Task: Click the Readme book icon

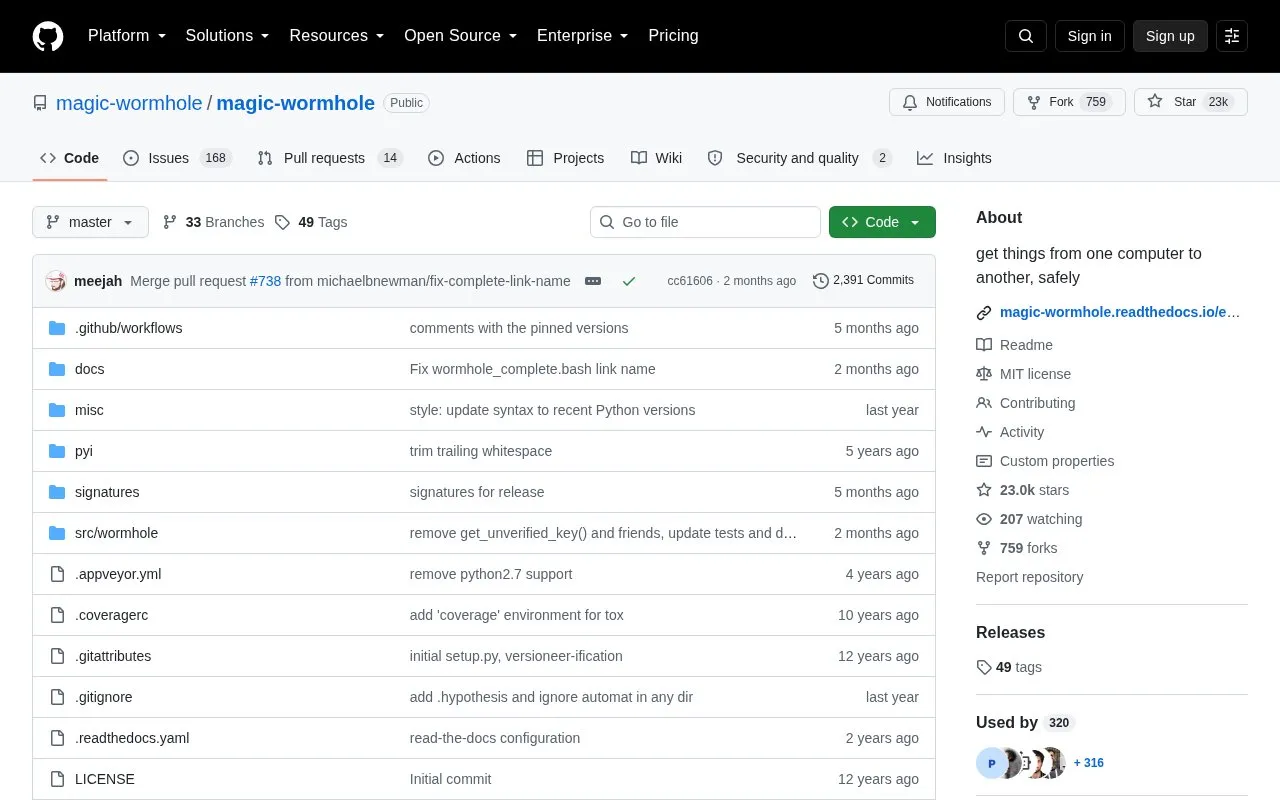Action: point(984,345)
